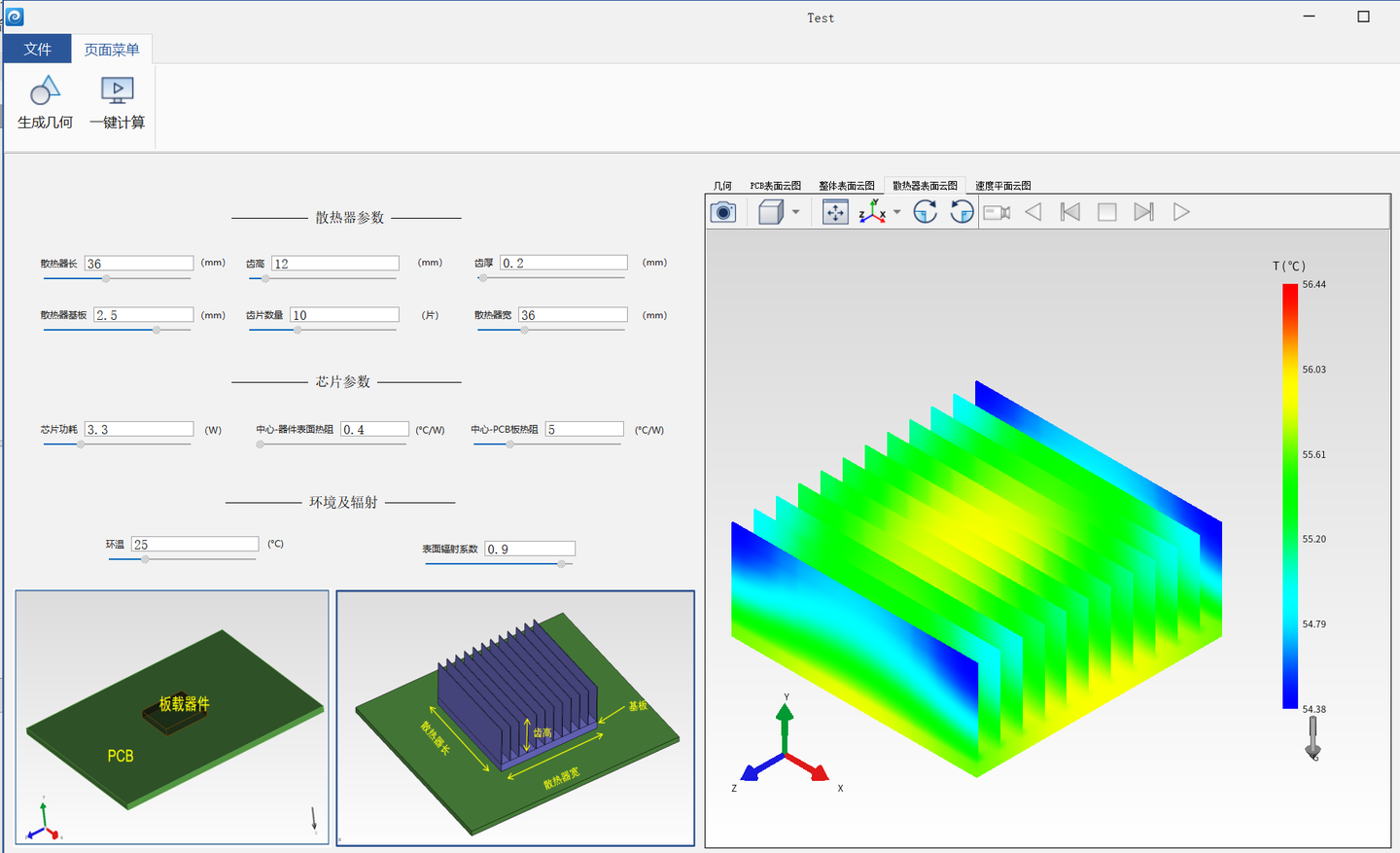Open the dropdown arrow beside cube icon
The image size is (1400, 853).
(796, 212)
